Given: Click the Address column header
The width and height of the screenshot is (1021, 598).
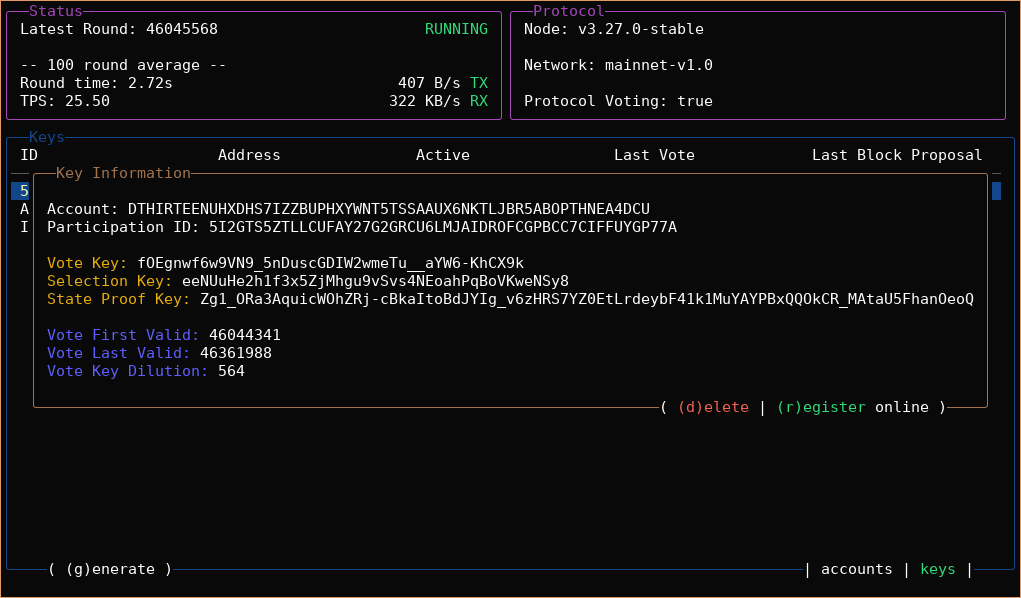Looking at the screenshot, I should coord(249,155).
